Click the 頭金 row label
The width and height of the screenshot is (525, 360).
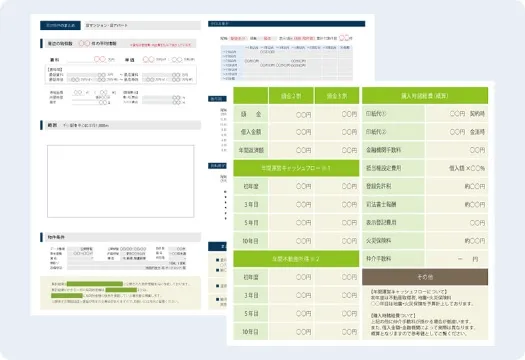pos(251,114)
